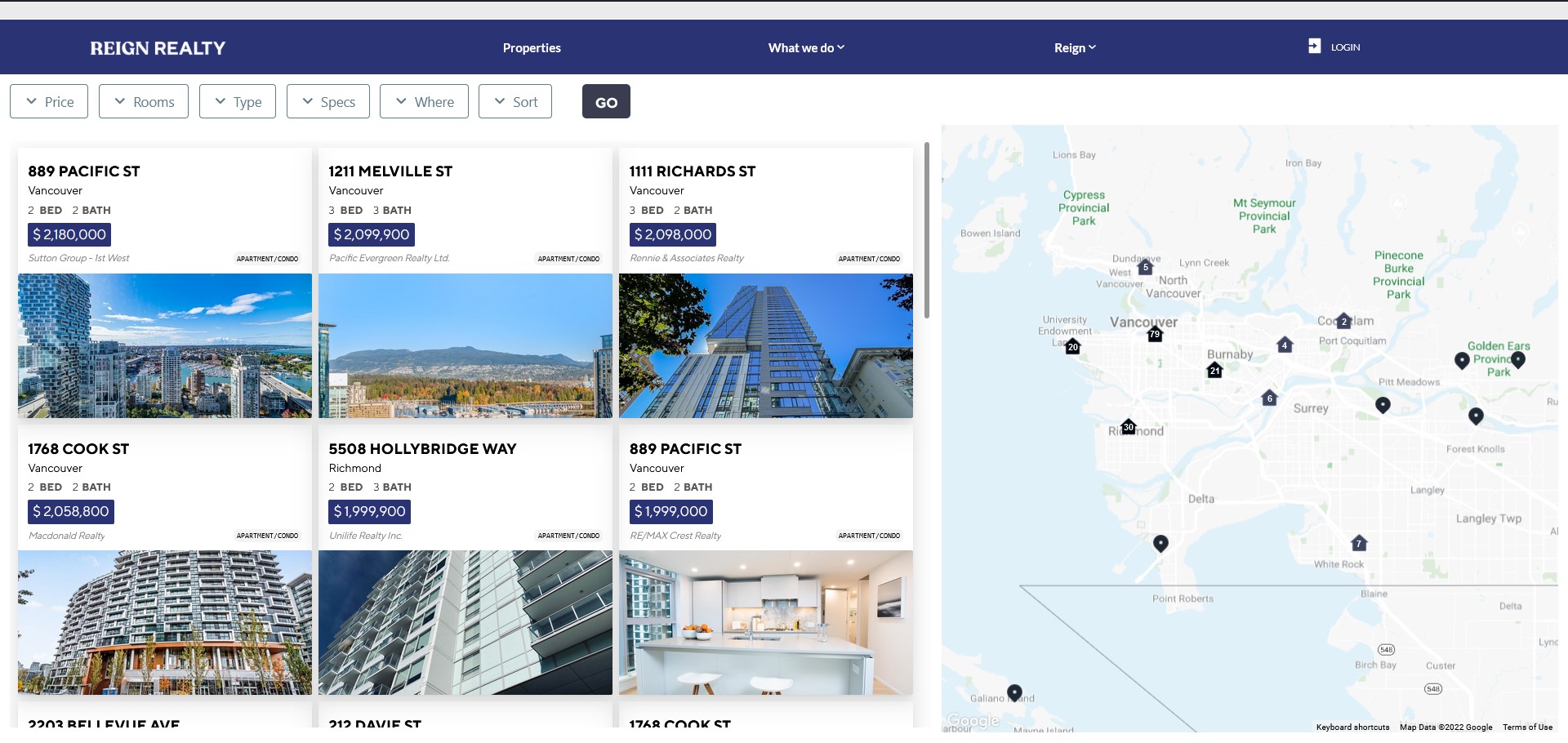
Task: Click map pin above Point Roberts
Action: [1160, 544]
